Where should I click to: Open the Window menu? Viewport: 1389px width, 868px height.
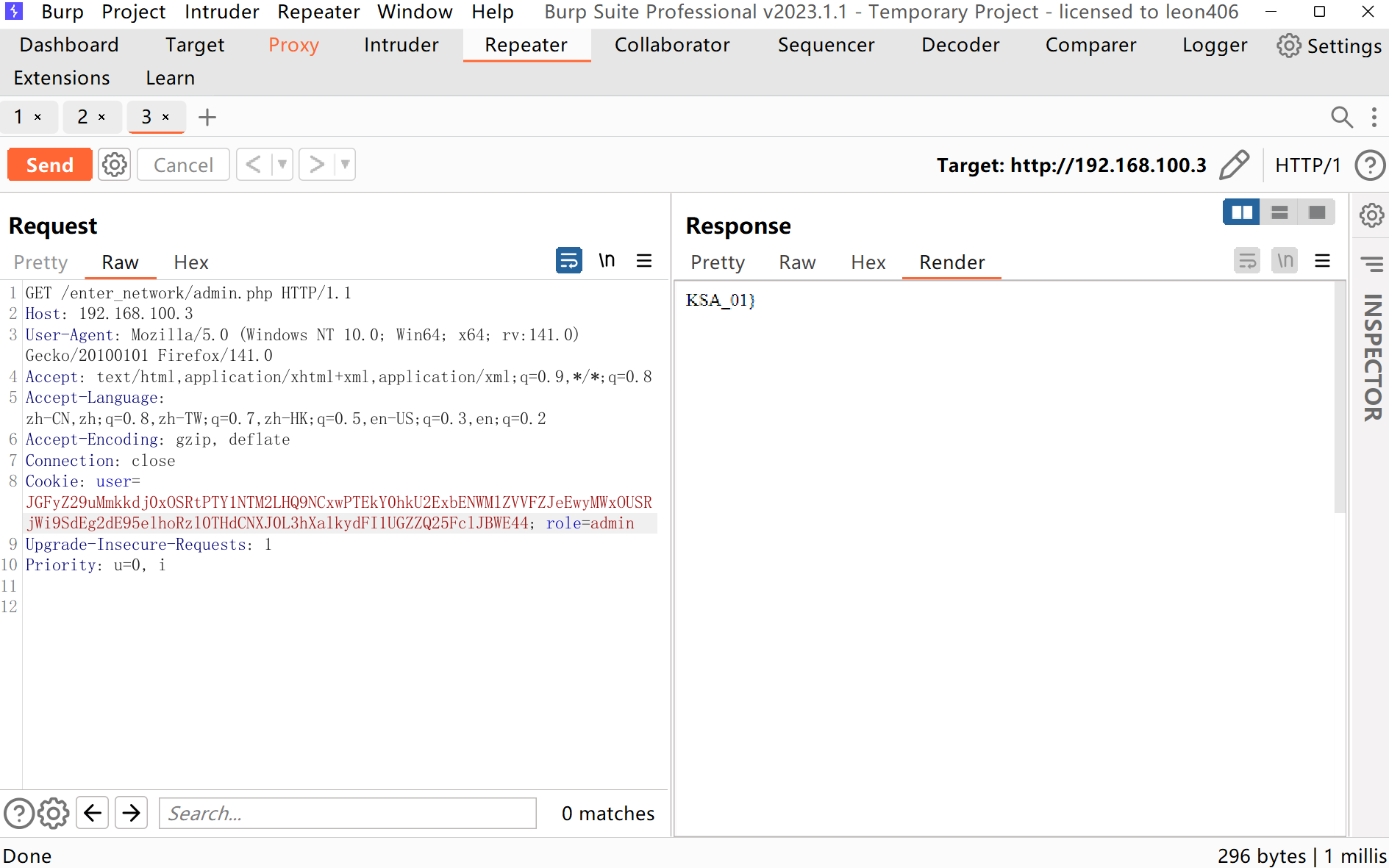415,12
